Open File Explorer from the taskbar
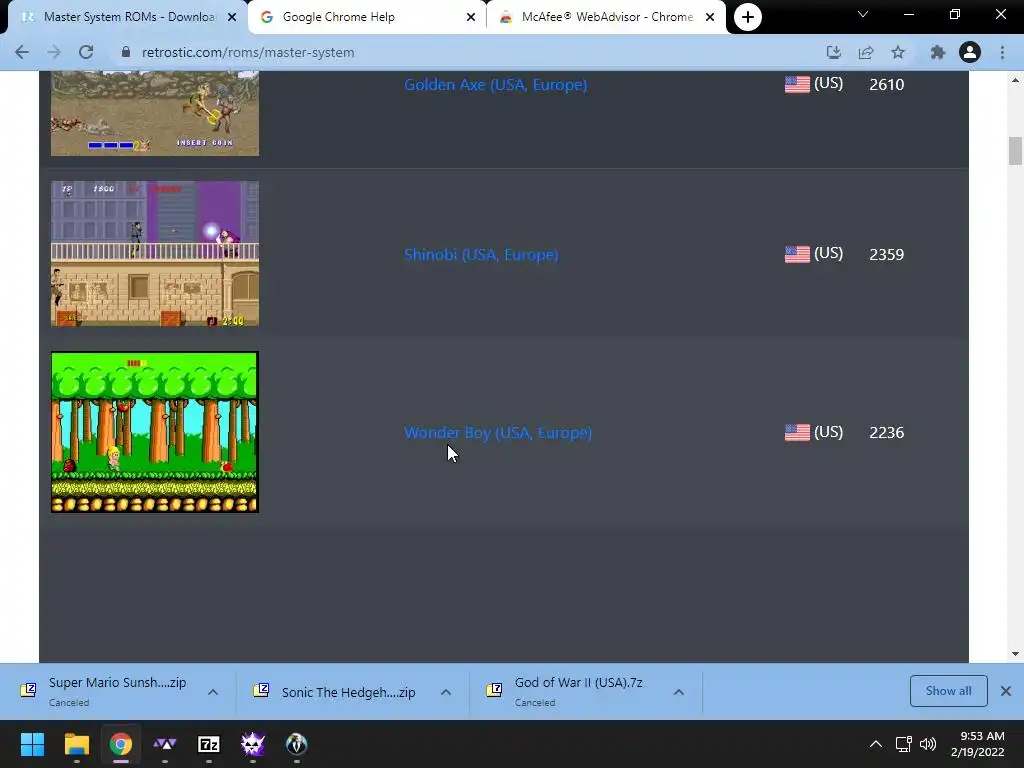This screenshot has width=1024, height=768. click(76, 744)
